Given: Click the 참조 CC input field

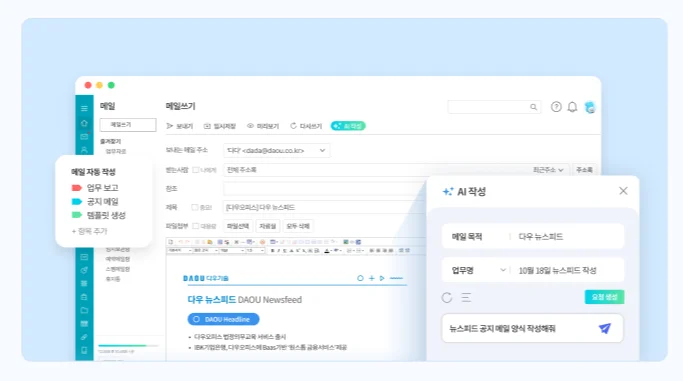Looking at the screenshot, I should (325, 189).
